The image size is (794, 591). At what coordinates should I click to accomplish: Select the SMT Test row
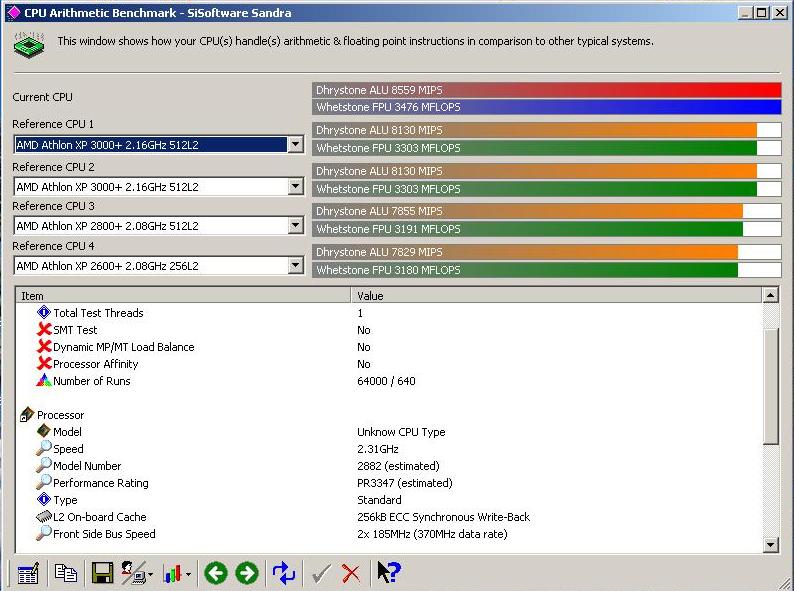75,330
